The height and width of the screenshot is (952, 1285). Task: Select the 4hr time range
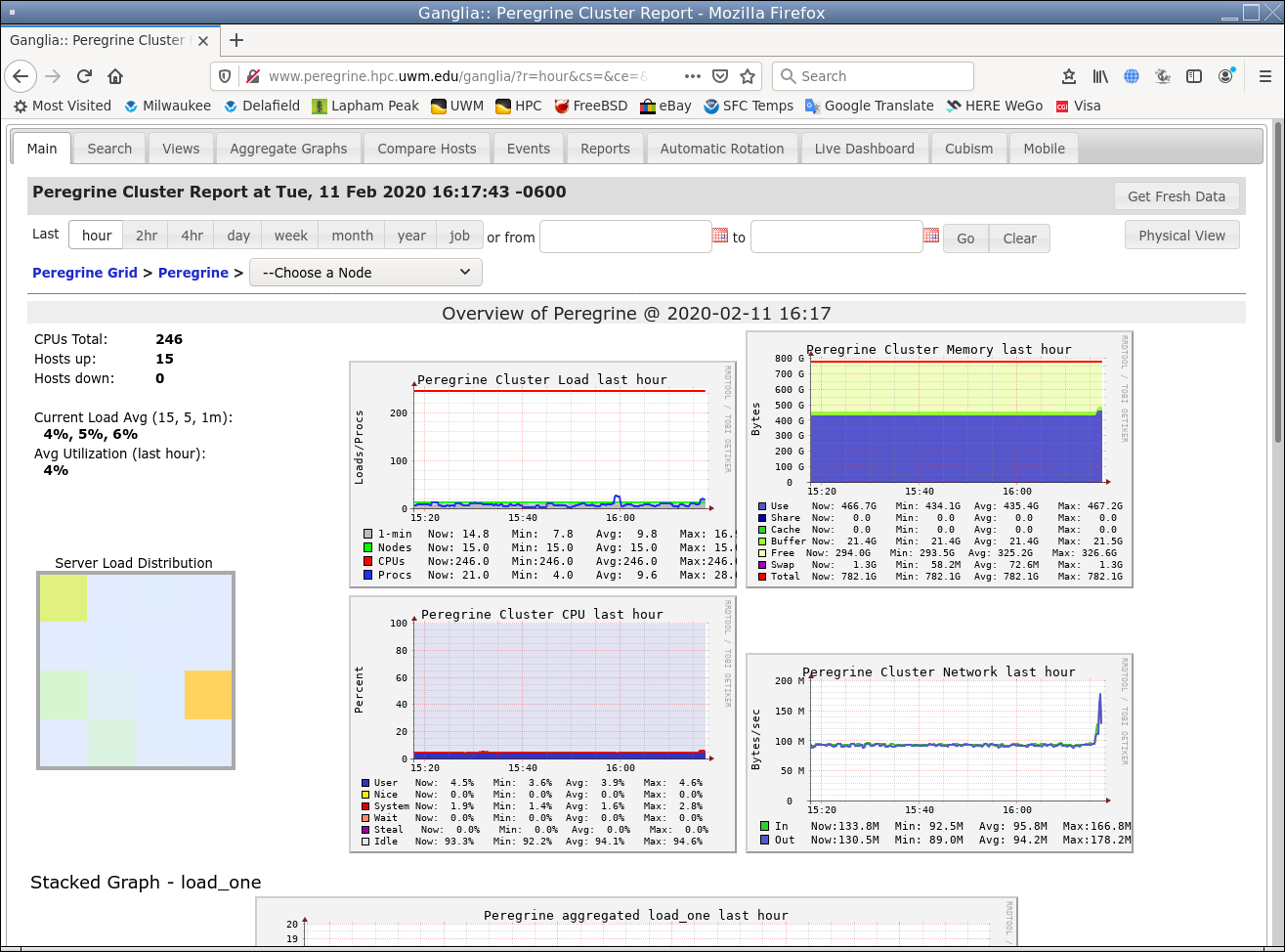[193, 236]
